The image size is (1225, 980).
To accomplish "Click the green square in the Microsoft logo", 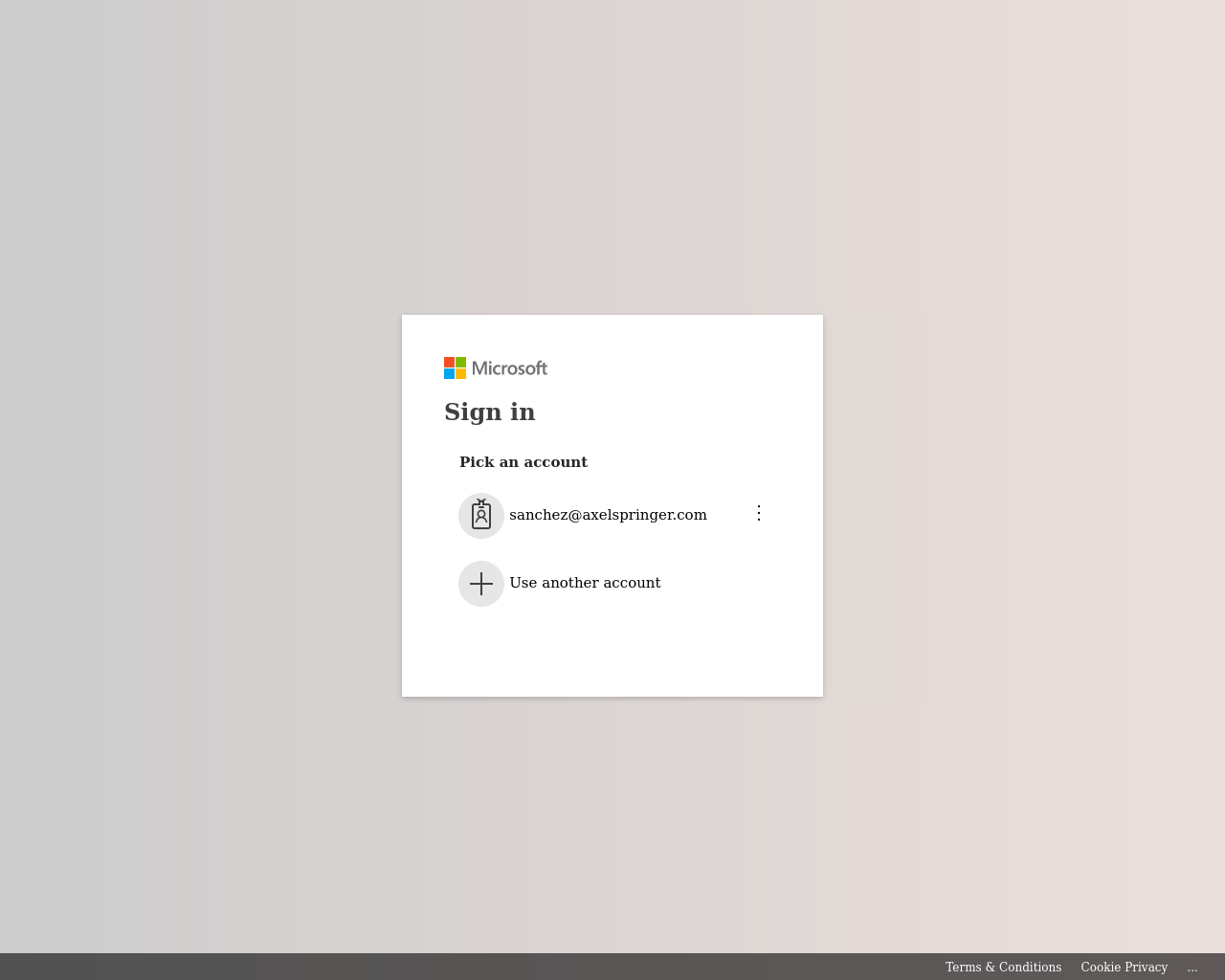I will pyautogui.click(x=460, y=363).
